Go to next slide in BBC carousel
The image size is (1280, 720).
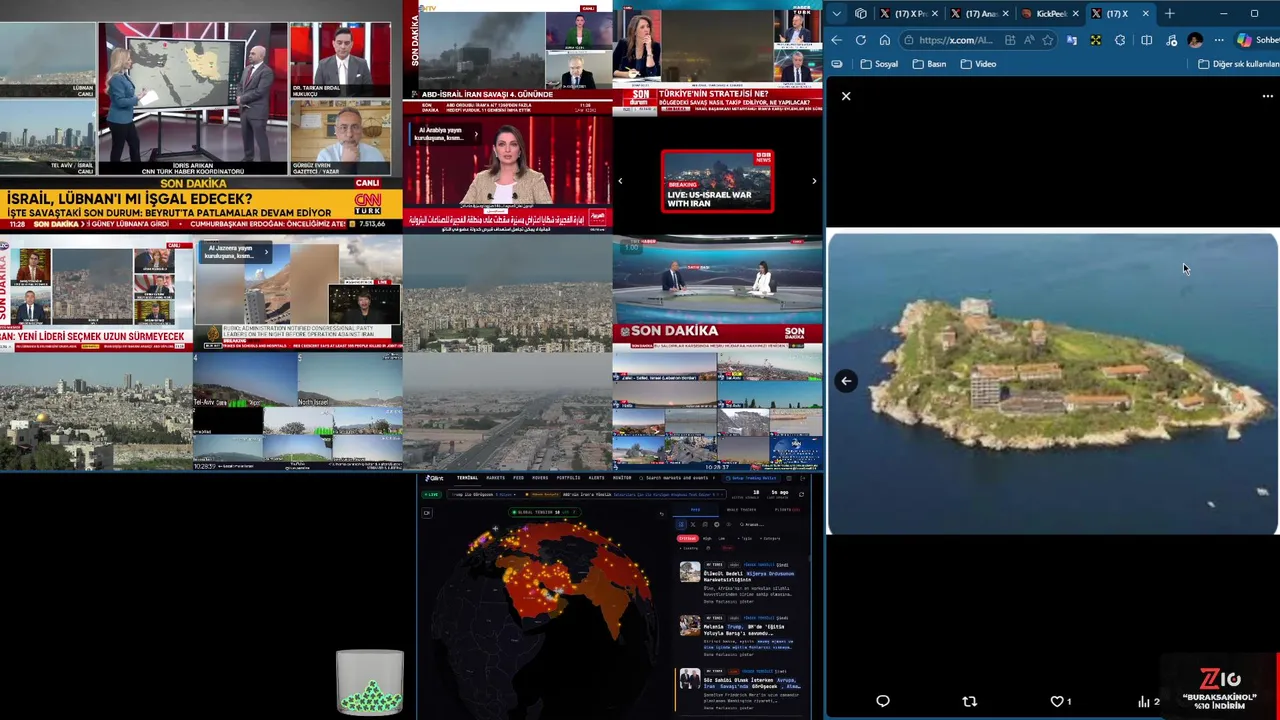coord(813,181)
